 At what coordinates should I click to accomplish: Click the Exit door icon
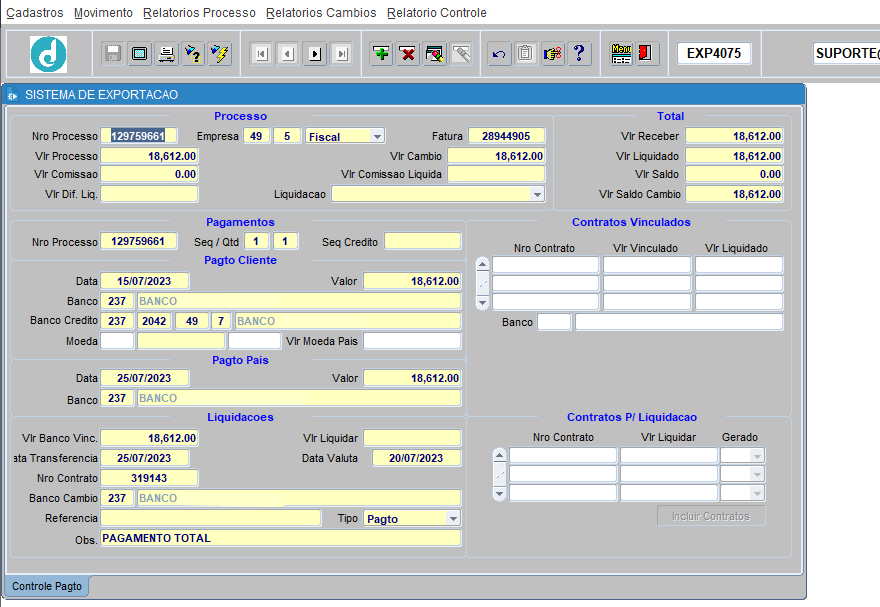pos(647,54)
